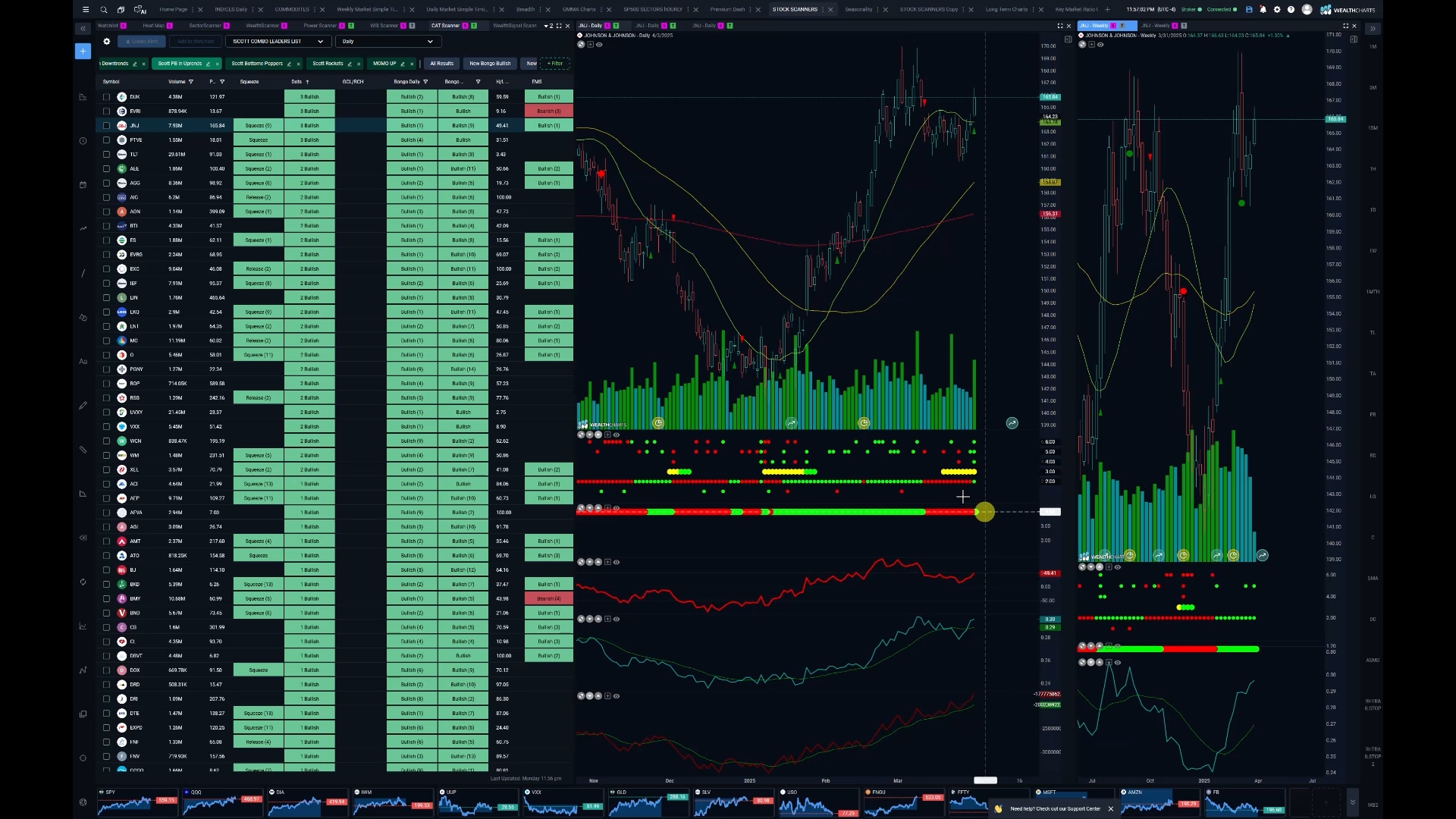
Task: Toggle visibility eye on the JNJ Daily chart
Action: pyautogui.click(x=599, y=45)
